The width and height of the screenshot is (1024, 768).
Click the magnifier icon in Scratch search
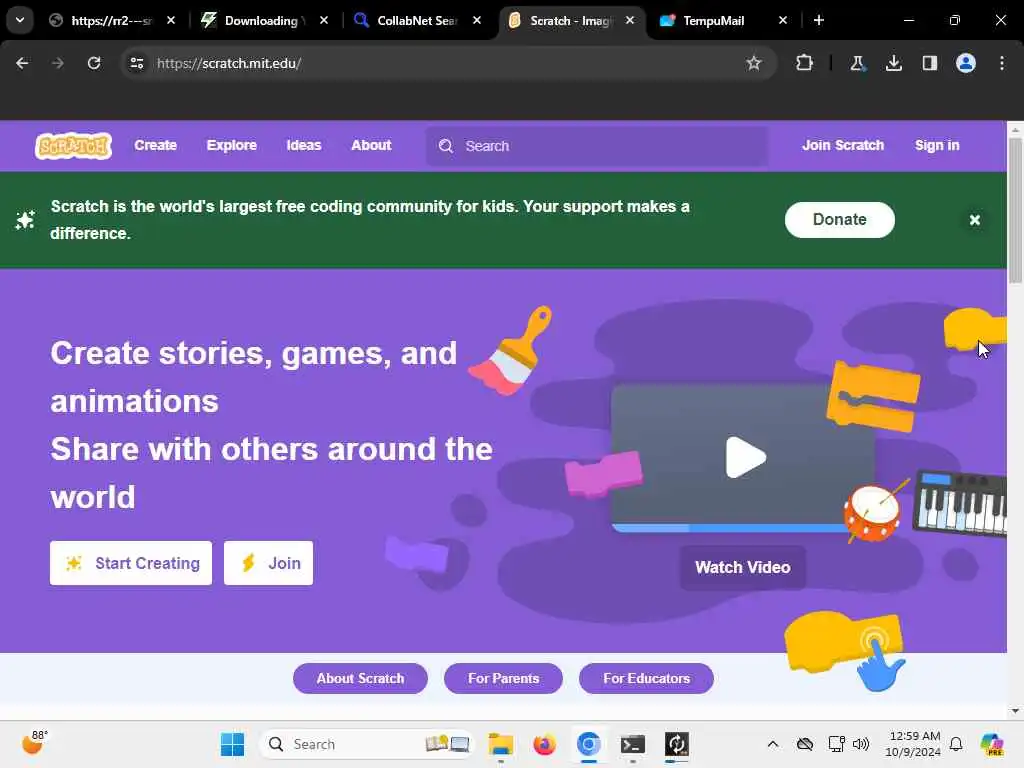click(x=446, y=146)
